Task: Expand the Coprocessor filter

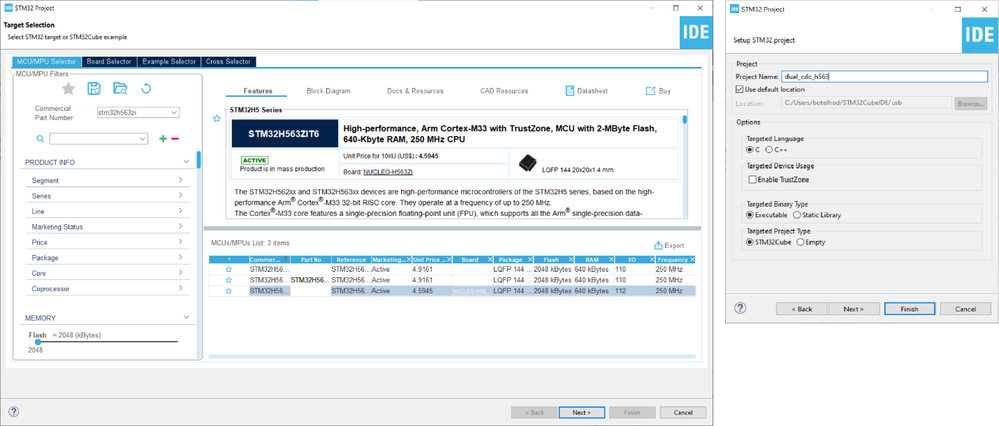Action: pyautogui.click(x=181, y=288)
